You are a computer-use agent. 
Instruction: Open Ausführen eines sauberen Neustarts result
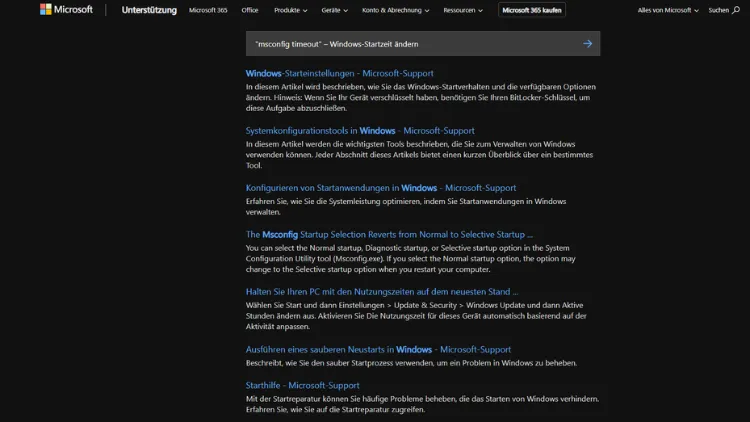(x=378, y=349)
